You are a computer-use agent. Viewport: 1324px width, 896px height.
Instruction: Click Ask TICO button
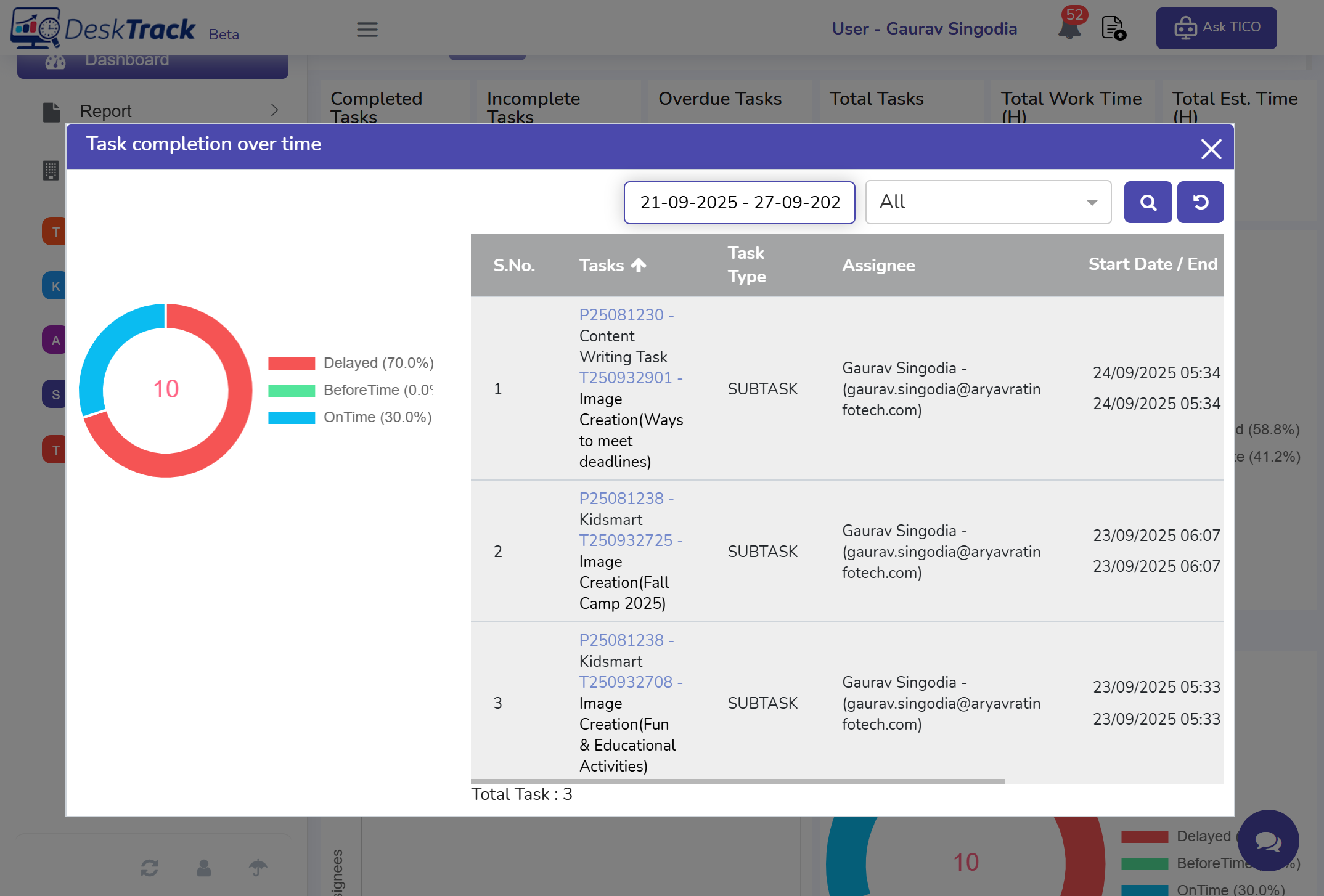[1216, 28]
